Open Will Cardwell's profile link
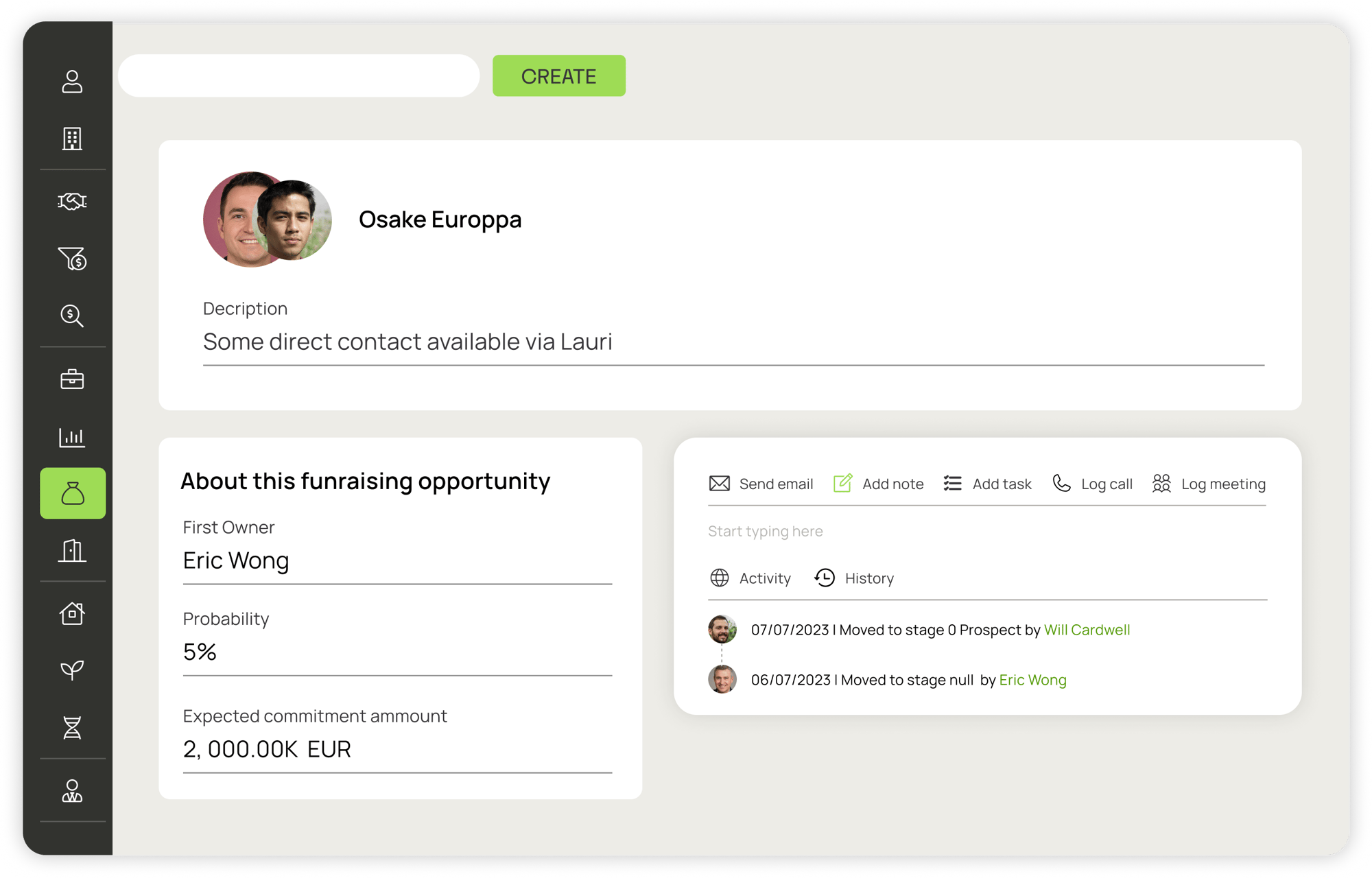This screenshot has height=887, width=1372. [1087, 630]
